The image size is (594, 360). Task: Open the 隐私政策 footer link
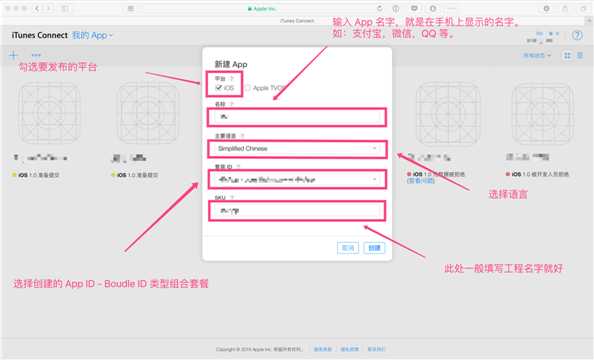coord(349,349)
